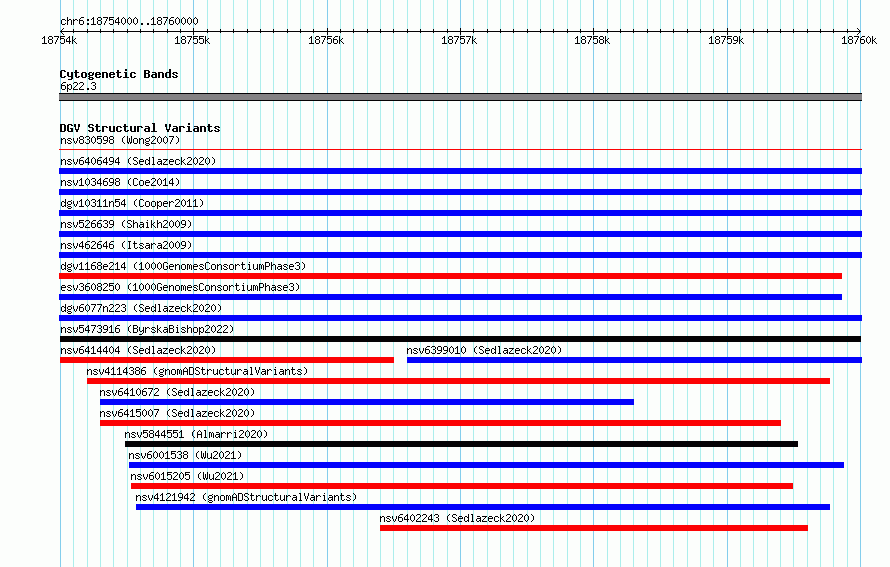Viewport: 890px width, 567px height.
Task: Click the gray 6p22.3 cytogenetic band bar
Action: (460, 97)
